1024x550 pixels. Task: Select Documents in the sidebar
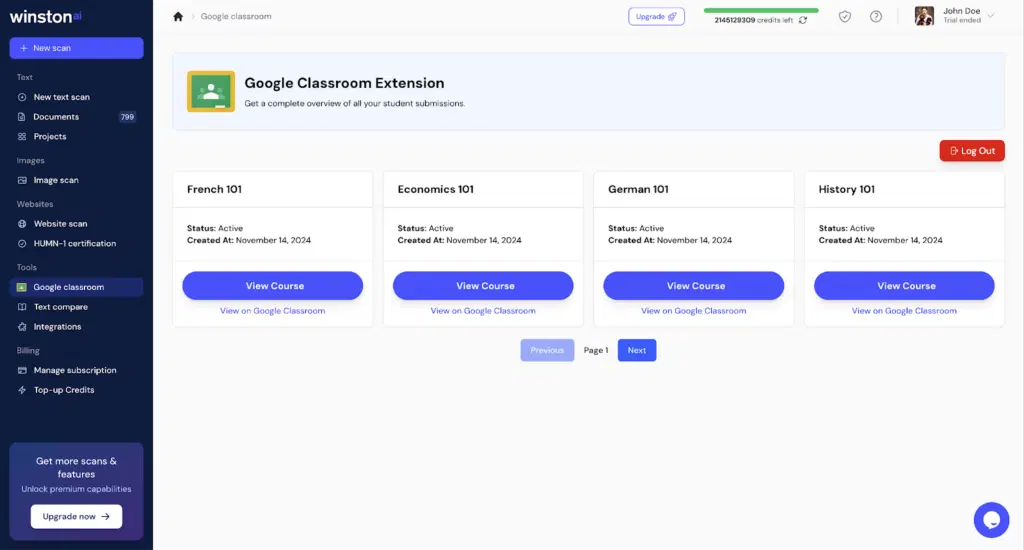pos(56,117)
